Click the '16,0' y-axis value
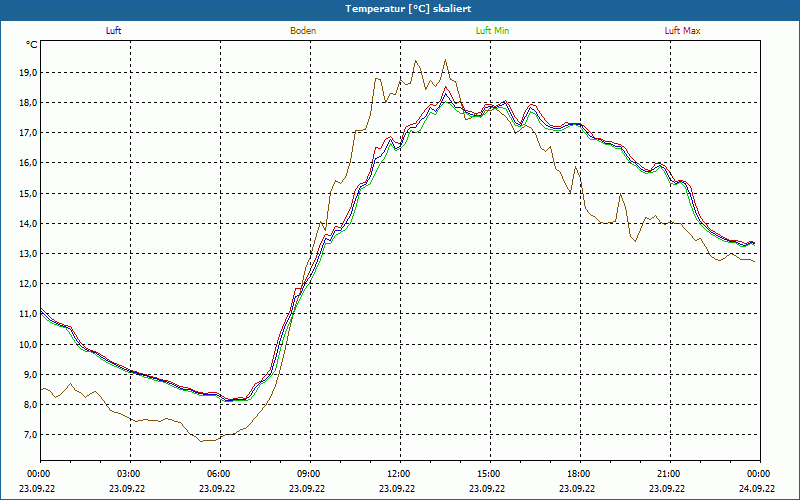This screenshot has width=800, height=500. click(x=29, y=163)
